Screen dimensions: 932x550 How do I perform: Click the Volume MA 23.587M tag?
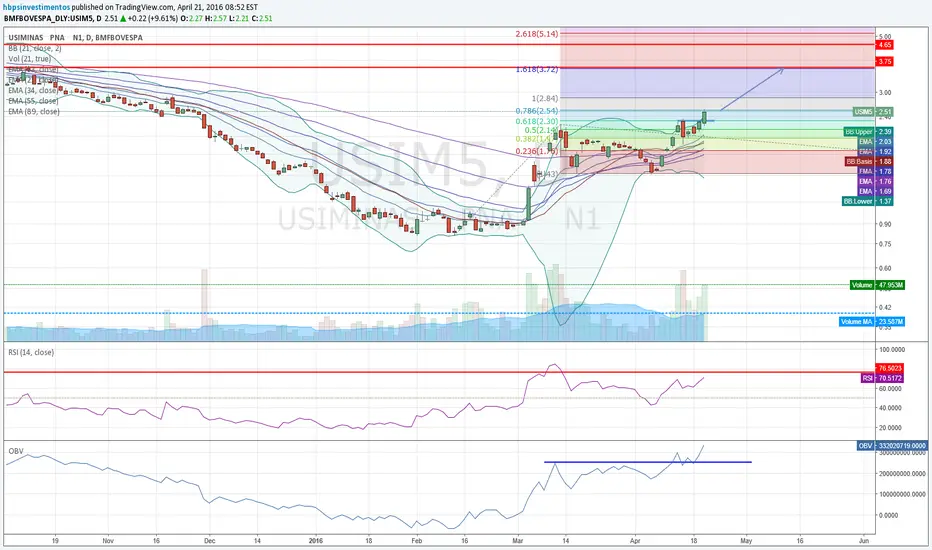click(872, 322)
